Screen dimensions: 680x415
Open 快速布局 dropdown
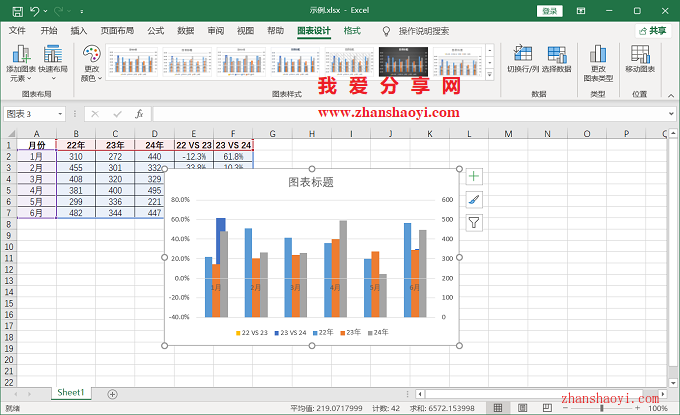click(53, 63)
